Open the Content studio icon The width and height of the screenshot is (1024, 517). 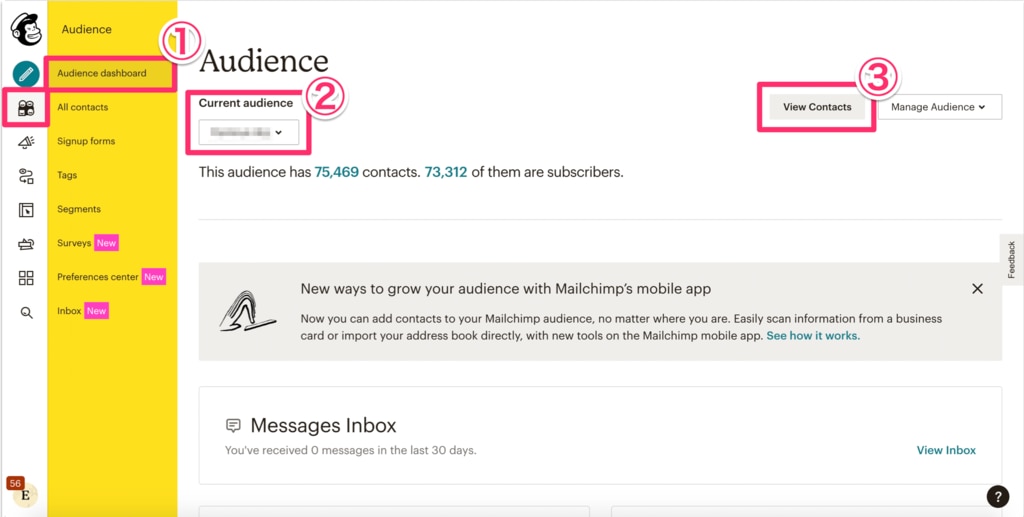pyautogui.click(x=26, y=244)
